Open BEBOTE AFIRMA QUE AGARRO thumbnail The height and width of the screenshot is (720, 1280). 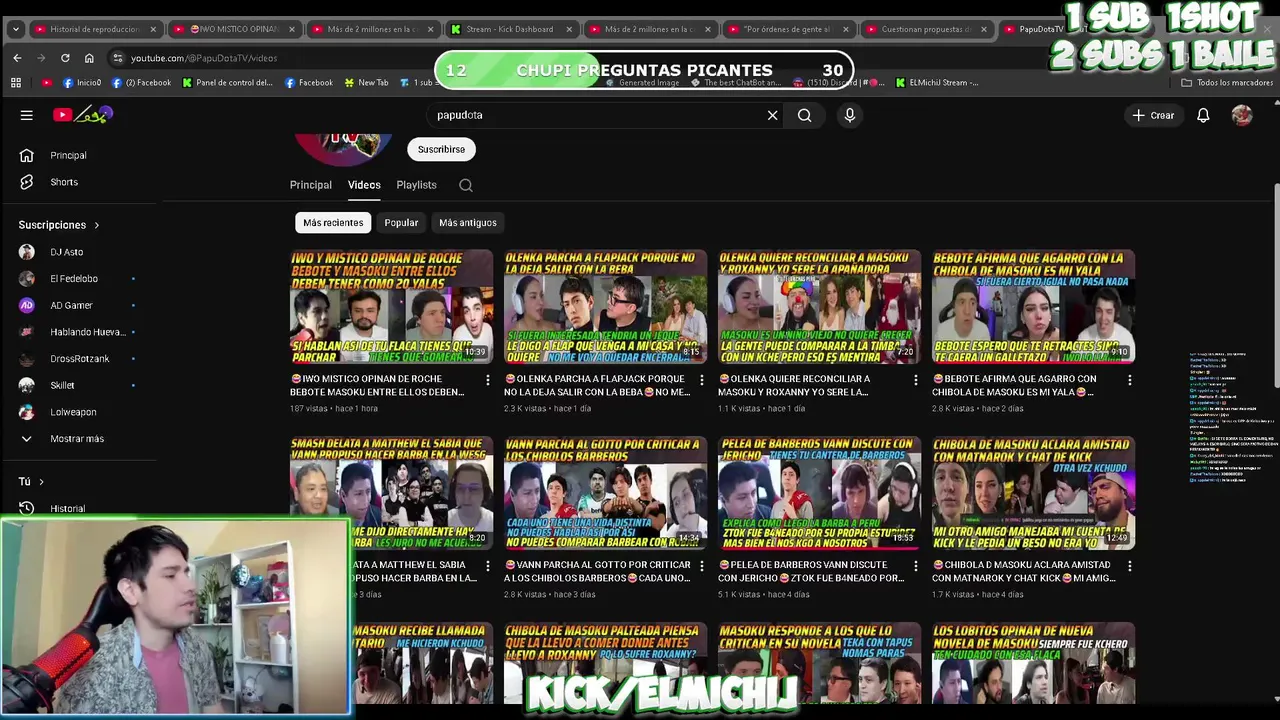(x=1033, y=306)
